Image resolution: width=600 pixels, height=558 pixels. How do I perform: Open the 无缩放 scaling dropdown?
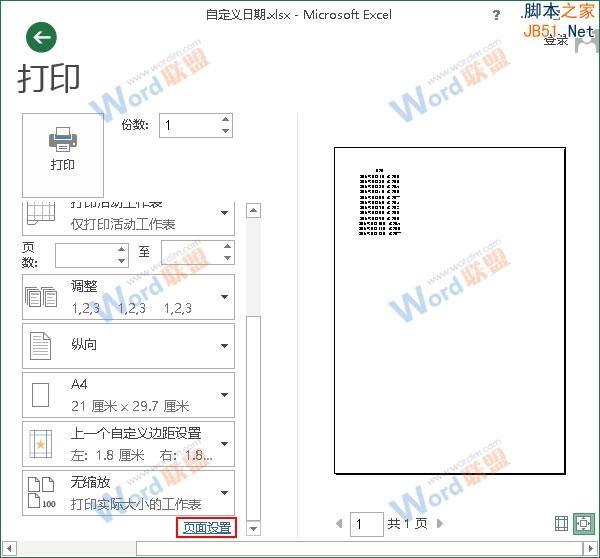pos(128,493)
